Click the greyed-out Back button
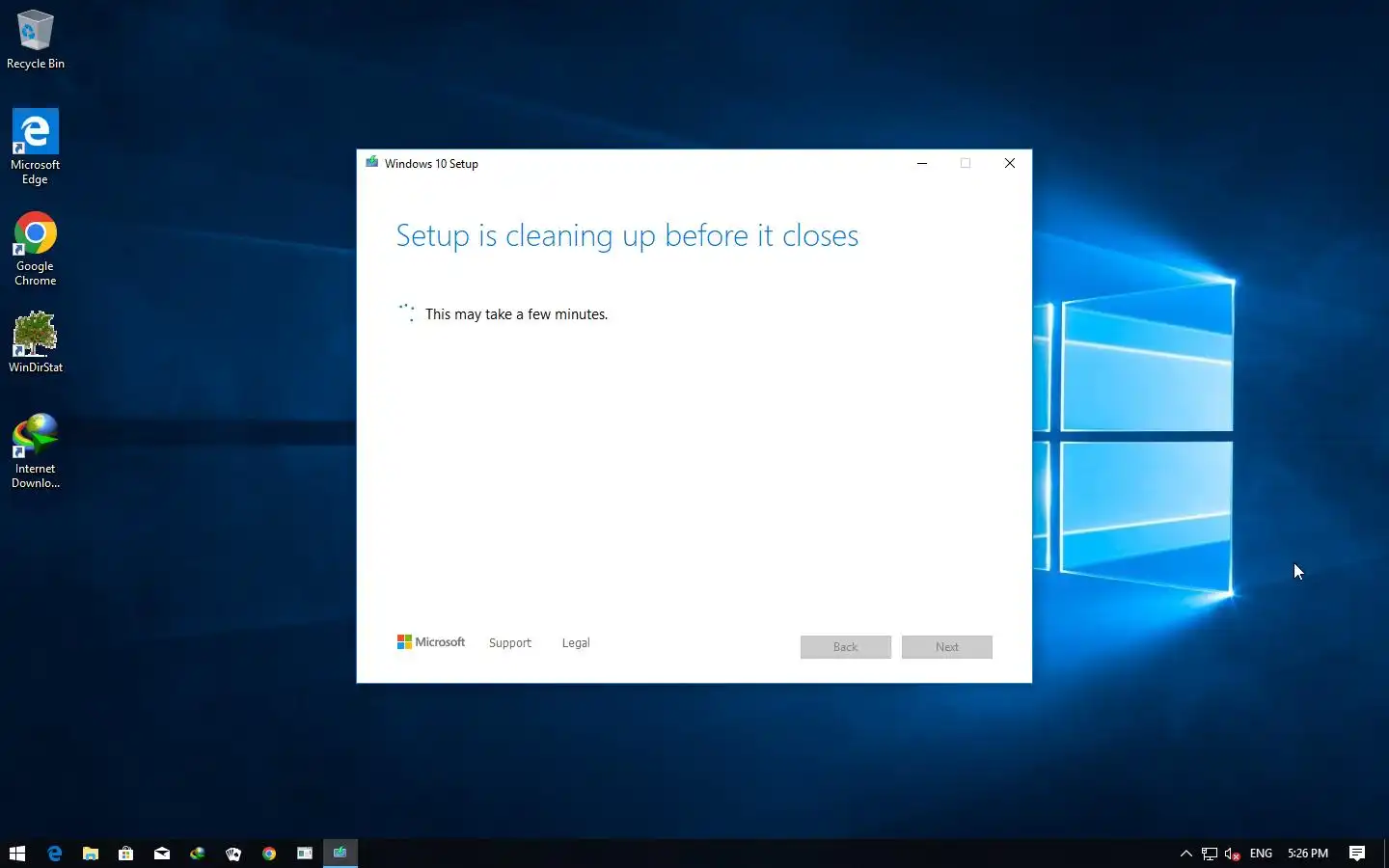The width and height of the screenshot is (1389, 868). 846,647
